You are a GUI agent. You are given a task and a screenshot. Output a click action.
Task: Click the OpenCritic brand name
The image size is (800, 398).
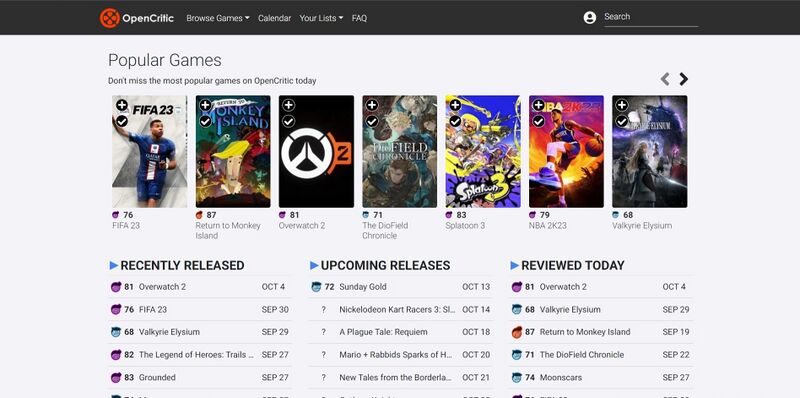click(148, 18)
